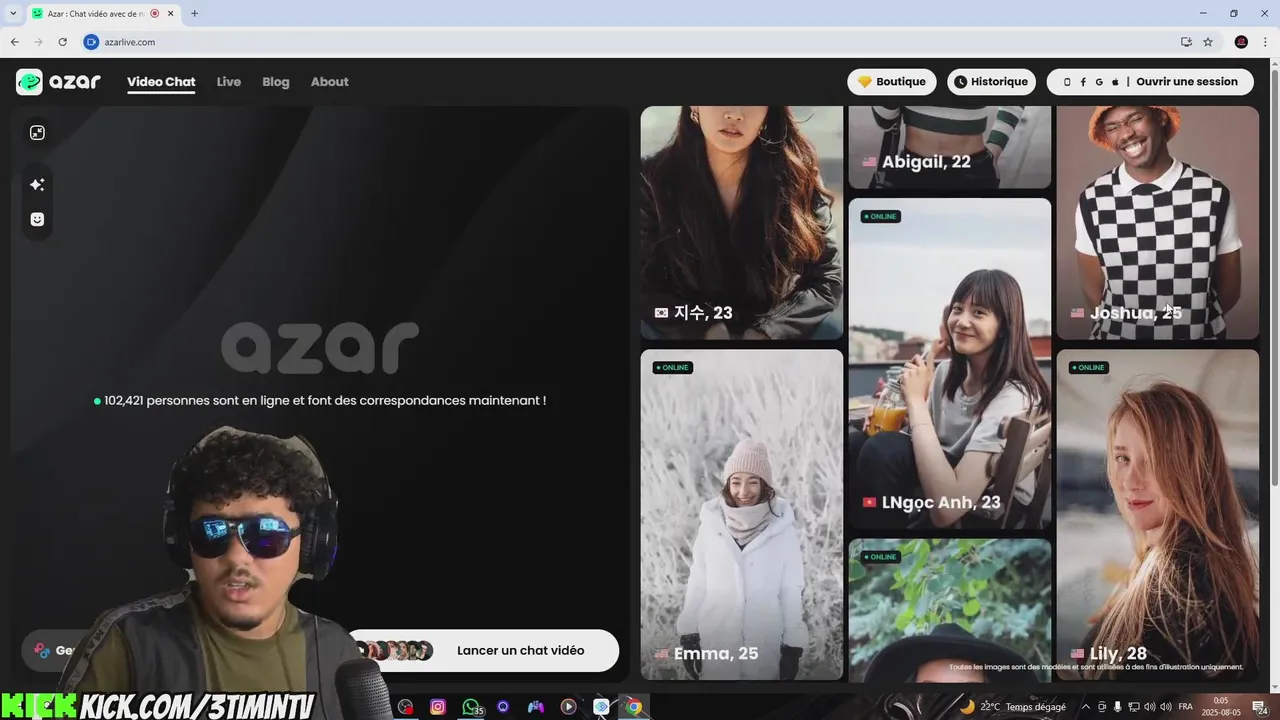Open the Chrome three-dot menu
This screenshot has height=720, width=1280.
click(x=1264, y=42)
